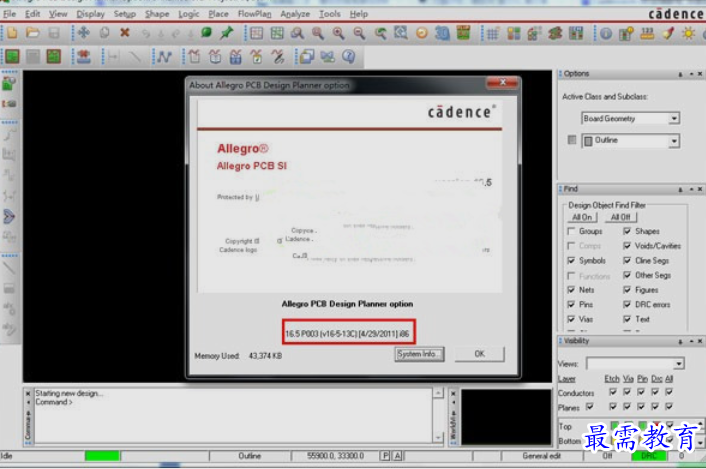Toggle the Planes All visibility checkbox
The image size is (706, 469).
[670, 406]
